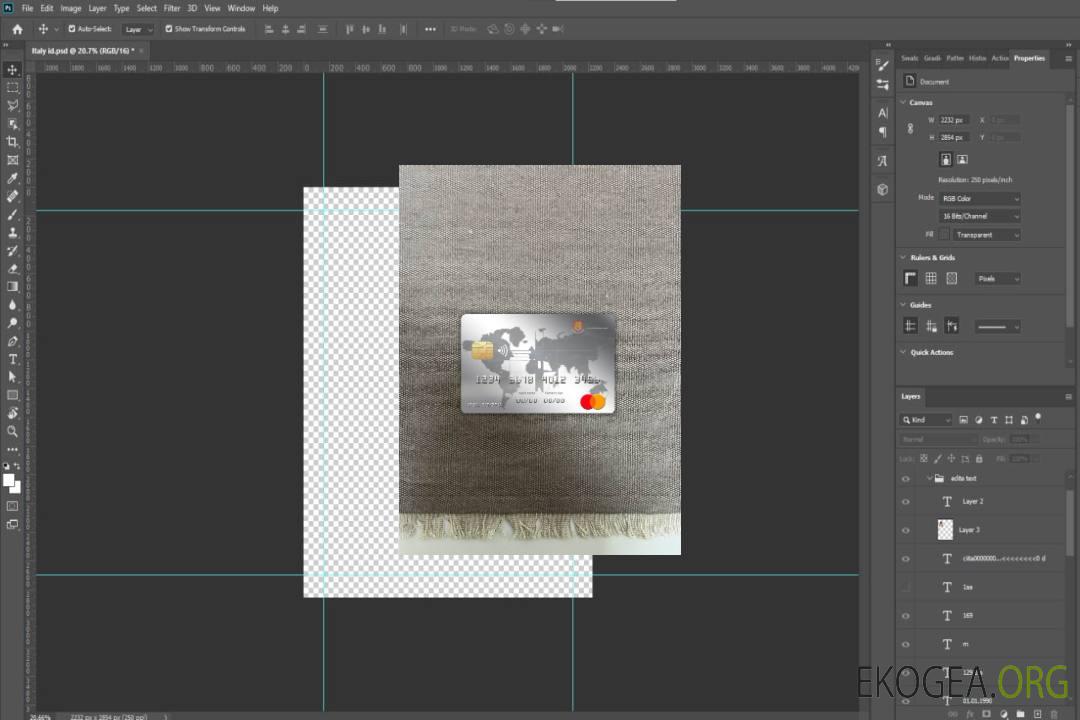Delete layer with trash icon

tap(1054, 714)
